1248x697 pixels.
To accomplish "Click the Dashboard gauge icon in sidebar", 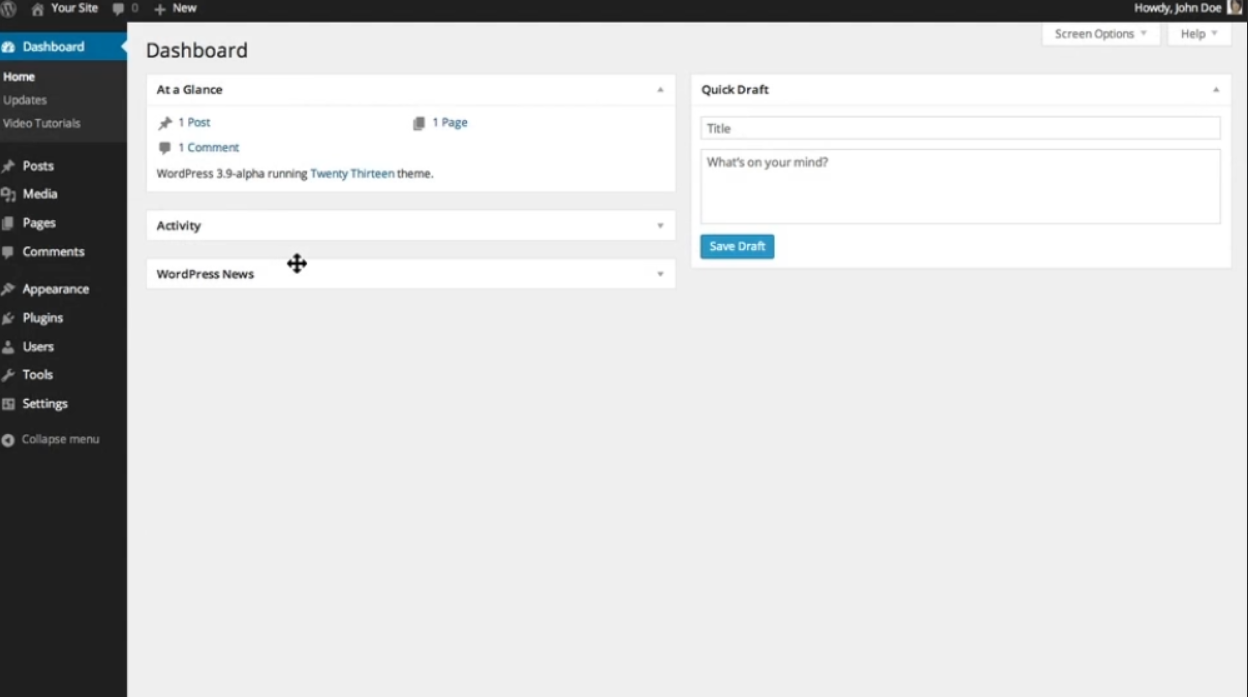I will [8, 47].
